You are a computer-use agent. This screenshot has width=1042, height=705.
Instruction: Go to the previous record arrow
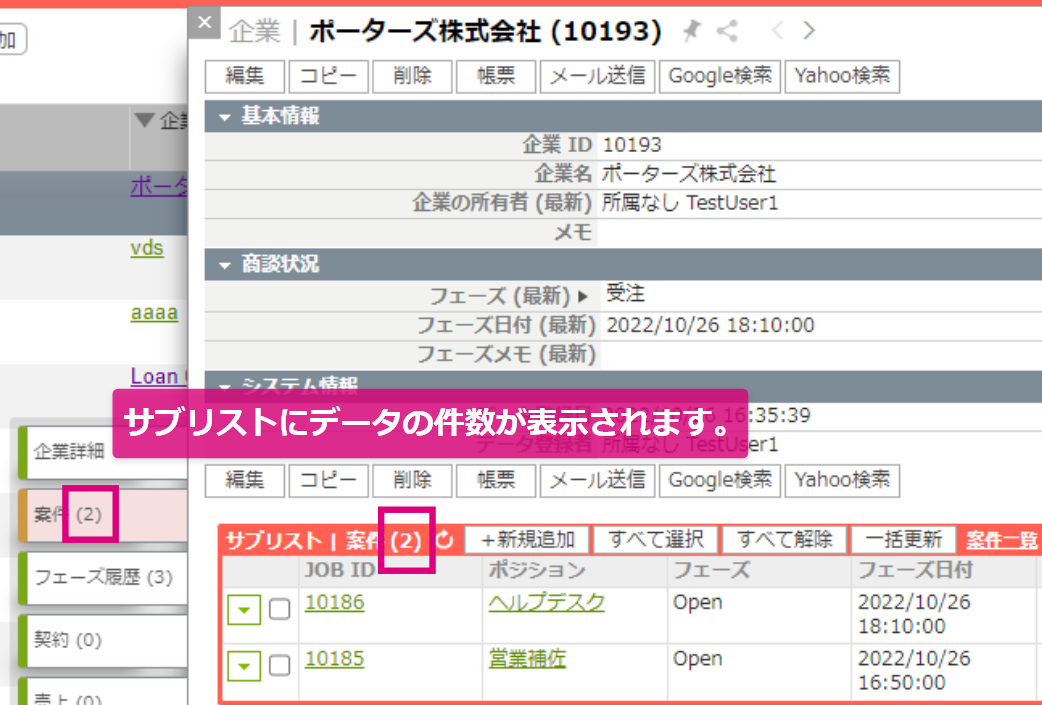777,31
